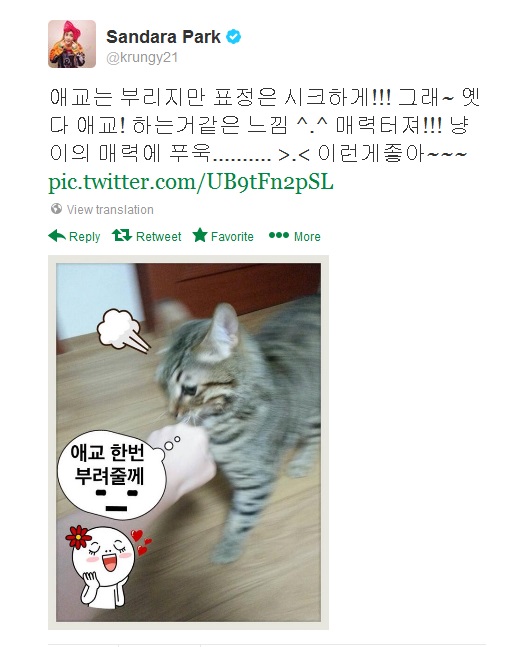This screenshot has width=524, height=647.
Task: Open the pic.twitter.com/UB9tFn2pSL link
Action: point(191,181)
